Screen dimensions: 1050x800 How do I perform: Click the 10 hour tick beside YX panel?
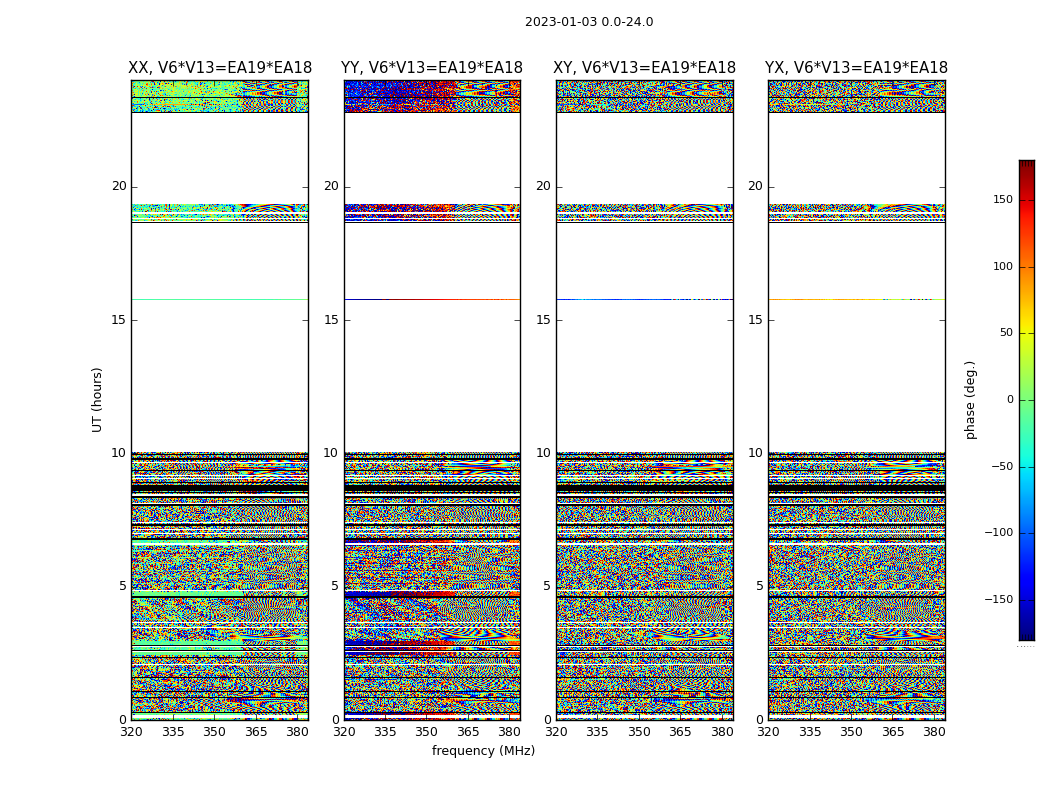(755, 453)
